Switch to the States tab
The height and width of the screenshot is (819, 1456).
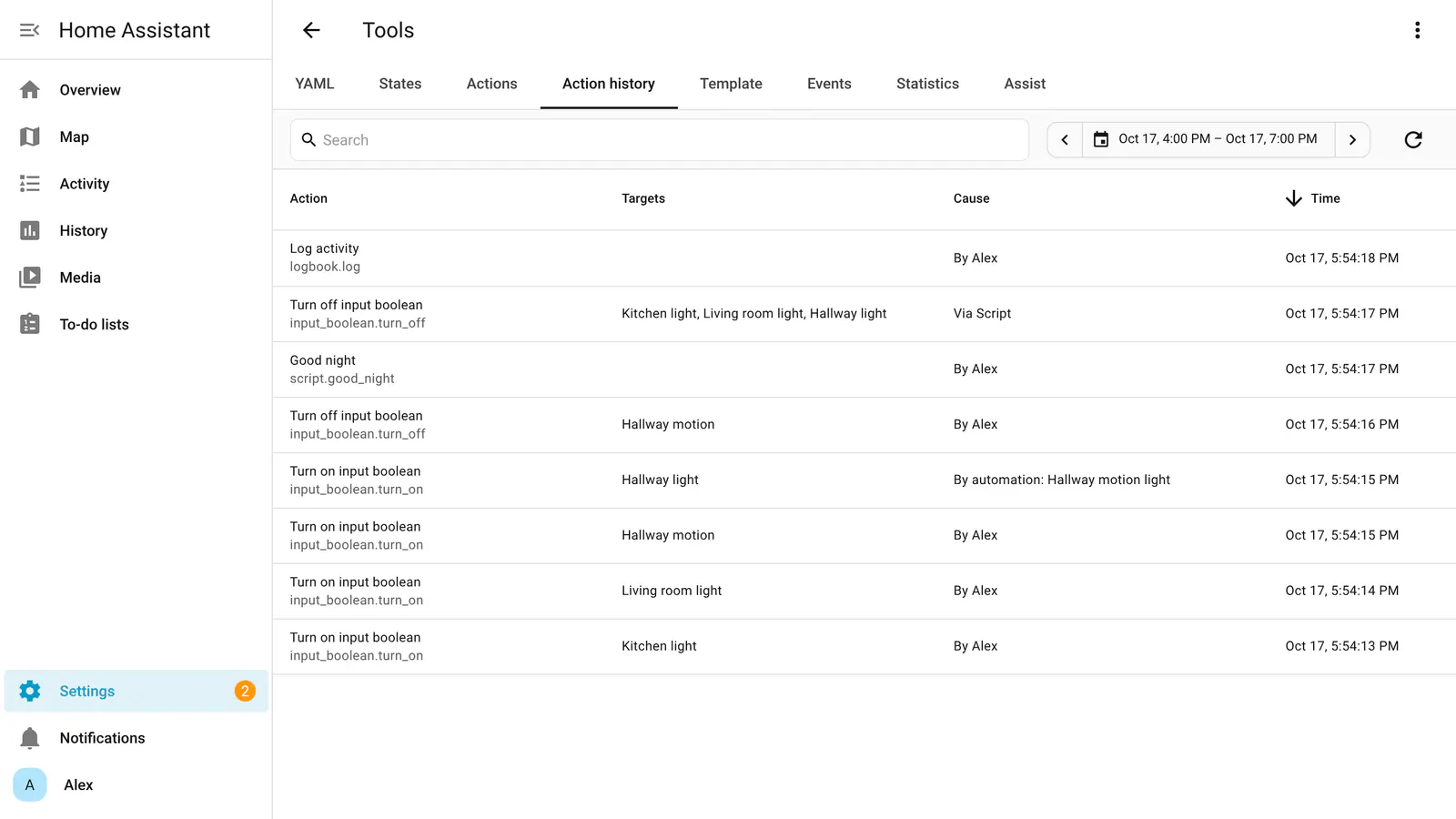point(400,84)
